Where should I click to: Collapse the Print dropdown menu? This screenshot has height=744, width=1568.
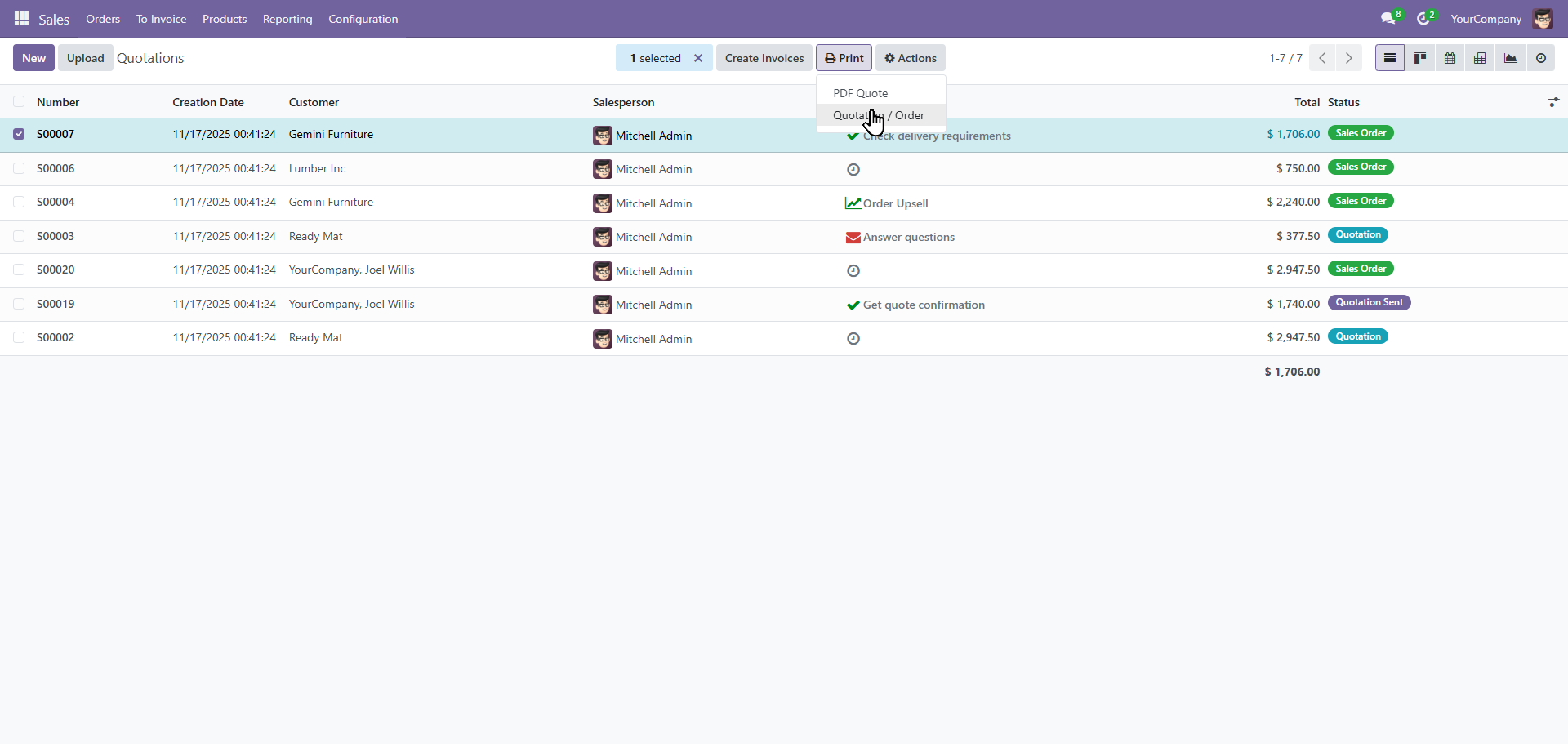click(x=844, y=58)
